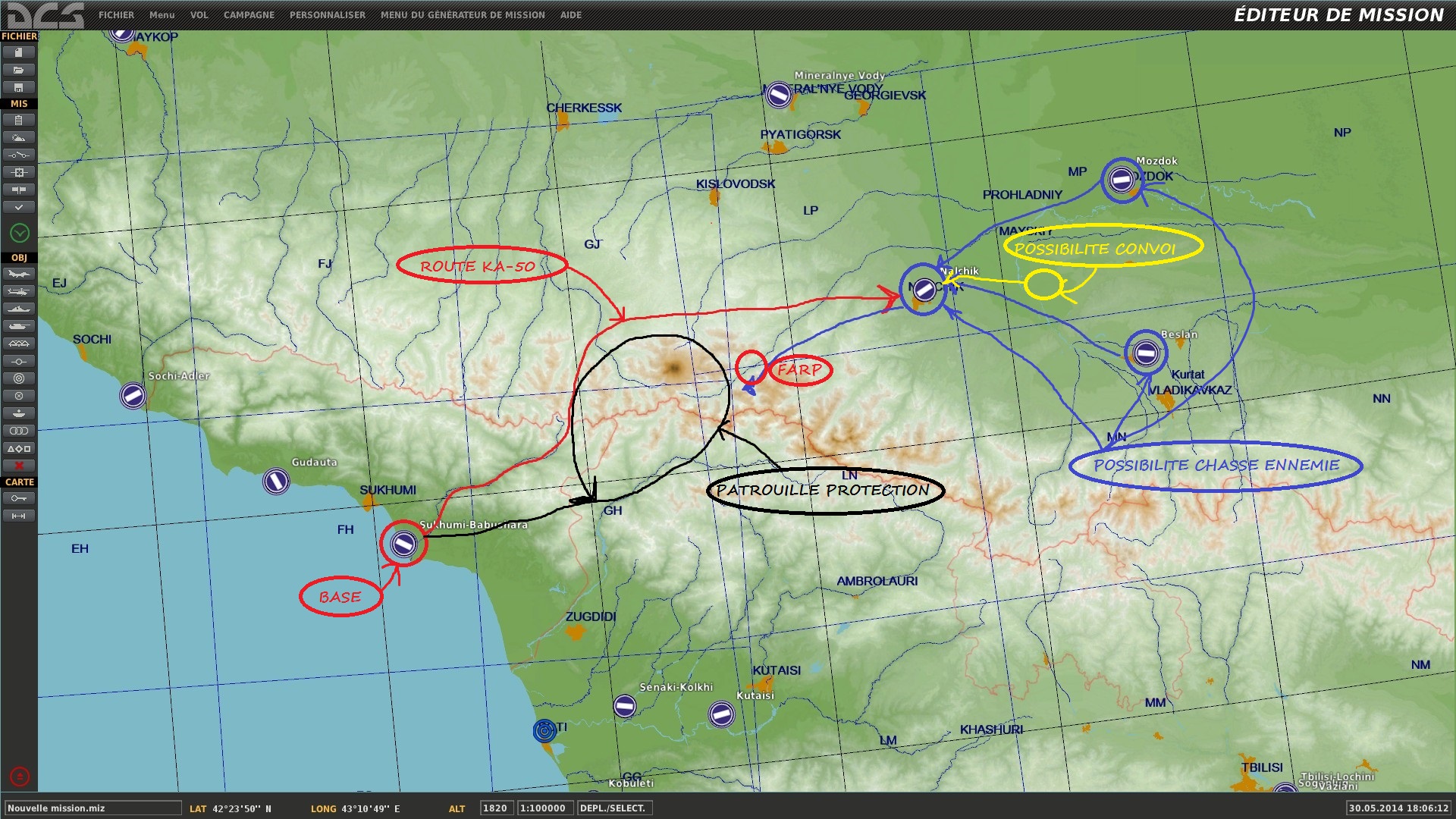The height and width of the screenshot is (819, 1456).
Task: Select the ship group tool
Action: coord(19,309)
